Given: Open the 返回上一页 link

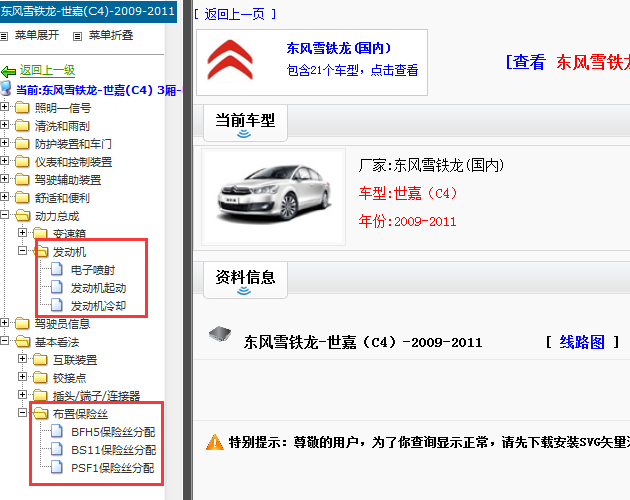Looking at the screenshot, I should (x=235, y=14).
